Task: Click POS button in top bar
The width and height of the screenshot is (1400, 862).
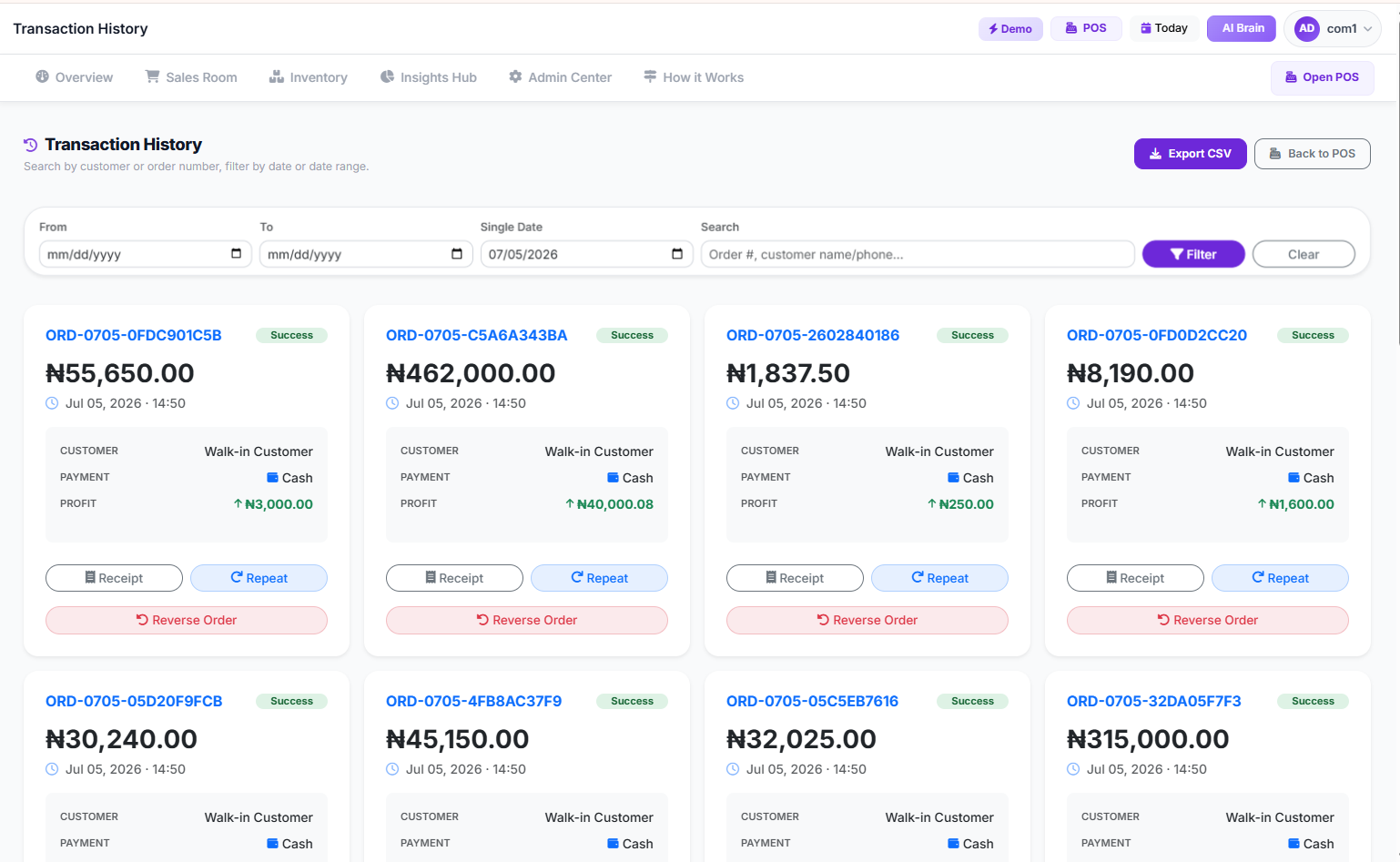Action: (1086, 28)
